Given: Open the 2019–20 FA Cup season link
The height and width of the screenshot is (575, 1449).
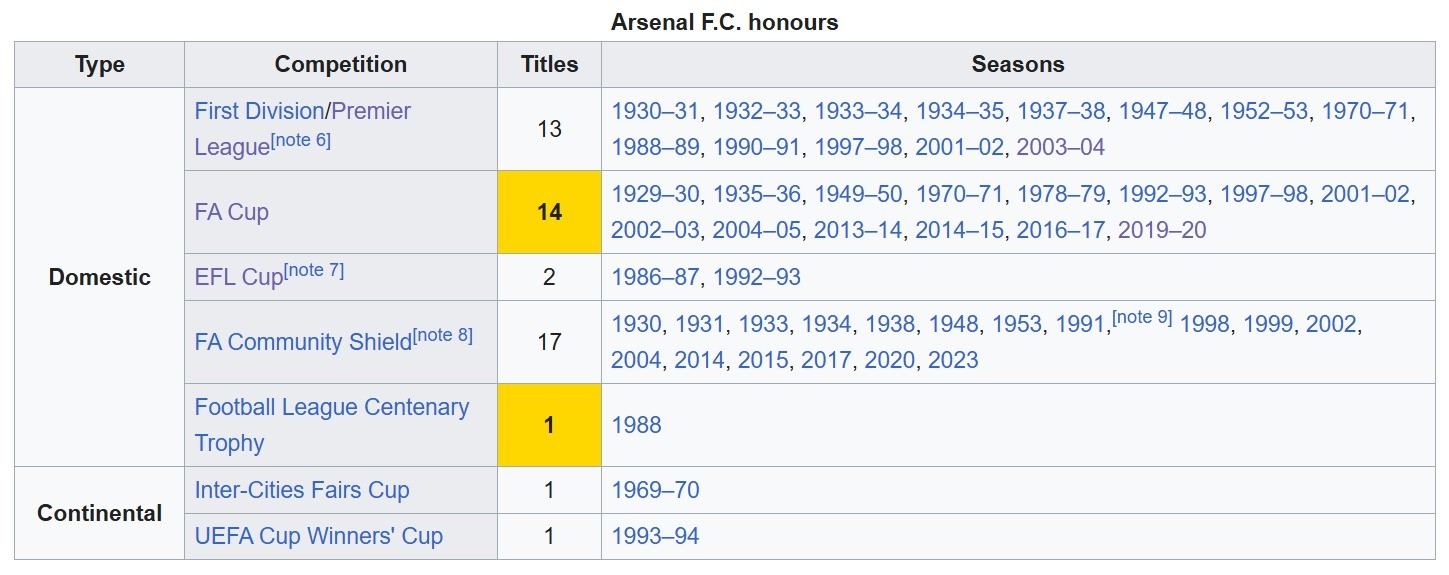Looking at the screenshot, I should coord(1162,230).
